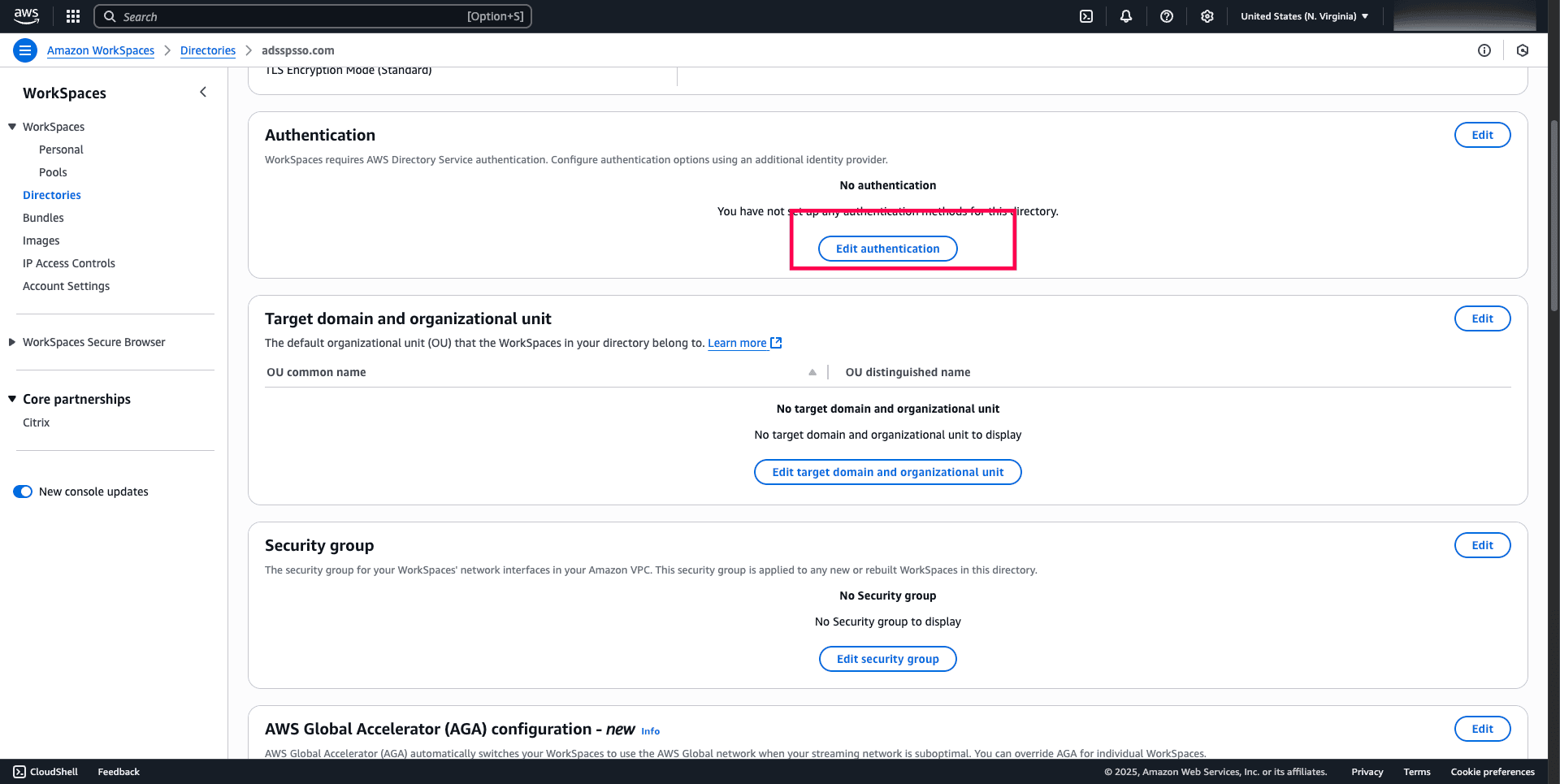
Task: Click Feedback in the footer
Action: tap(119, 772)
